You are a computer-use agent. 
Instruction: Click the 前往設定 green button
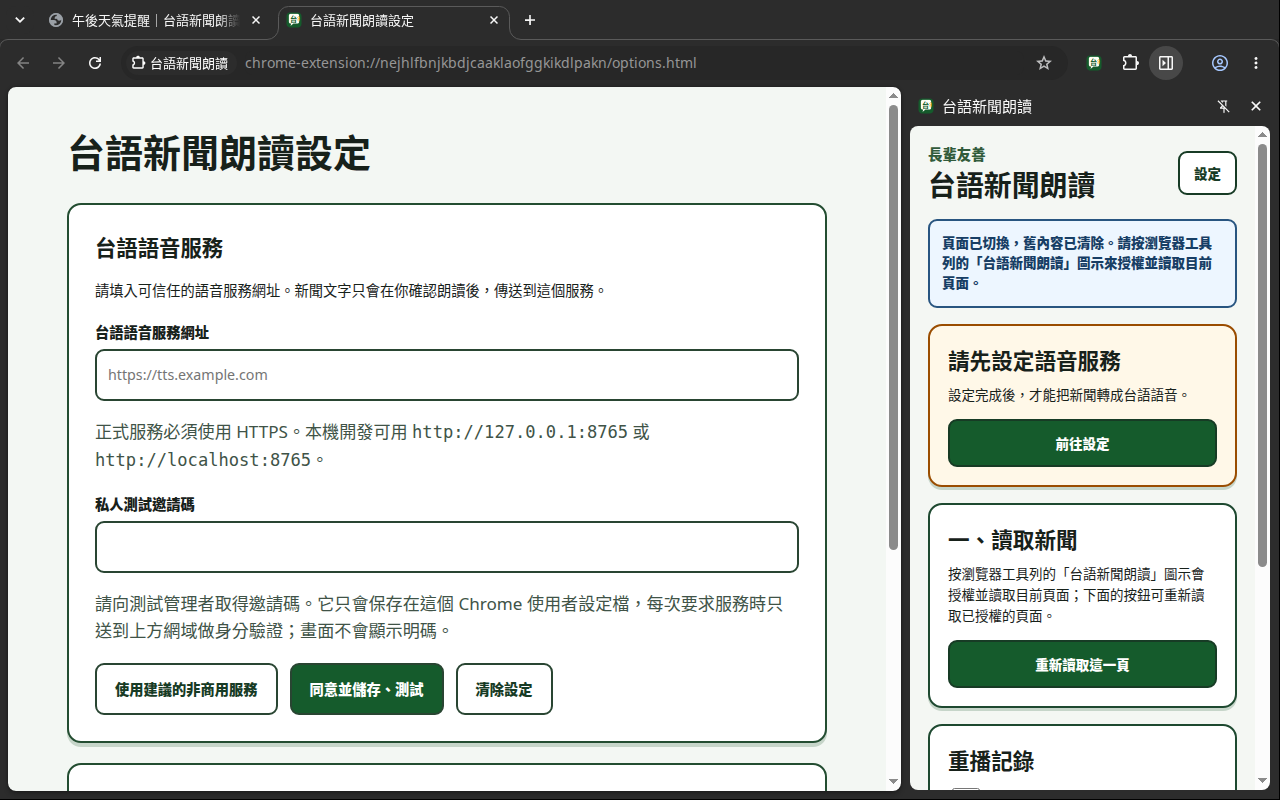point(1082,444)
